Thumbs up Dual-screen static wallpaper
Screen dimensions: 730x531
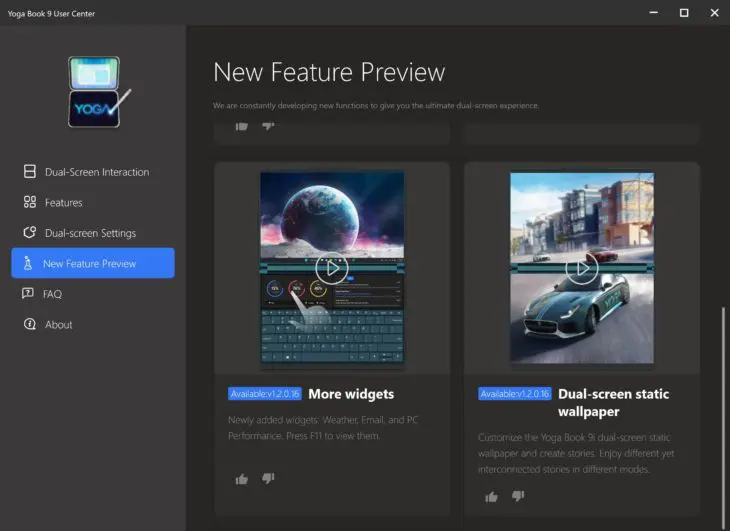point(492,497)
